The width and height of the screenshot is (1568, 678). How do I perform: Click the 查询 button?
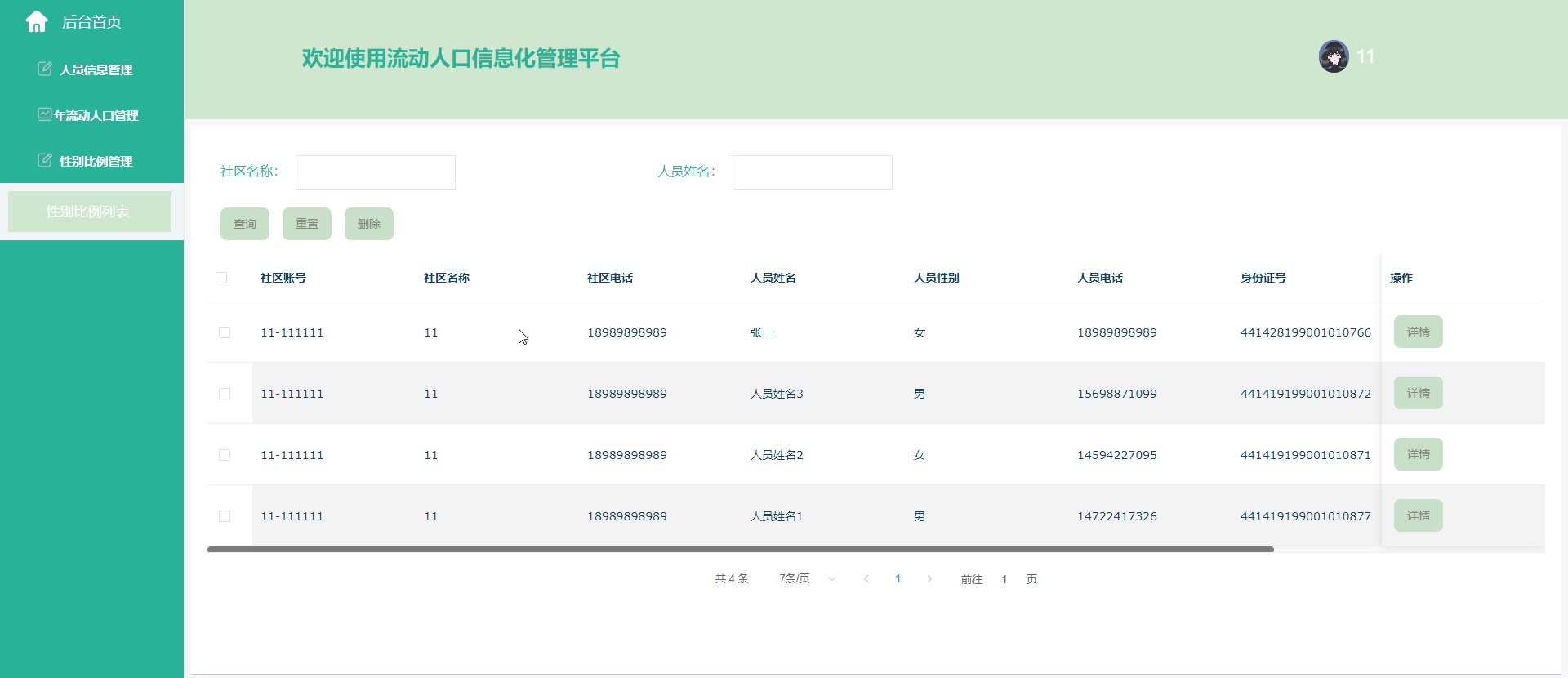(245, 224)
